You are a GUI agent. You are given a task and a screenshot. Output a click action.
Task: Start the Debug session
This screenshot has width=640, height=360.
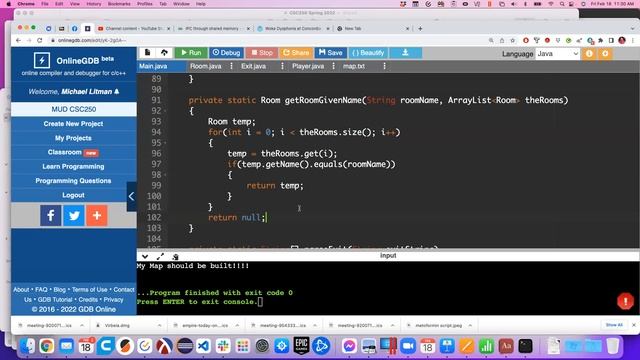click(226, 53)
